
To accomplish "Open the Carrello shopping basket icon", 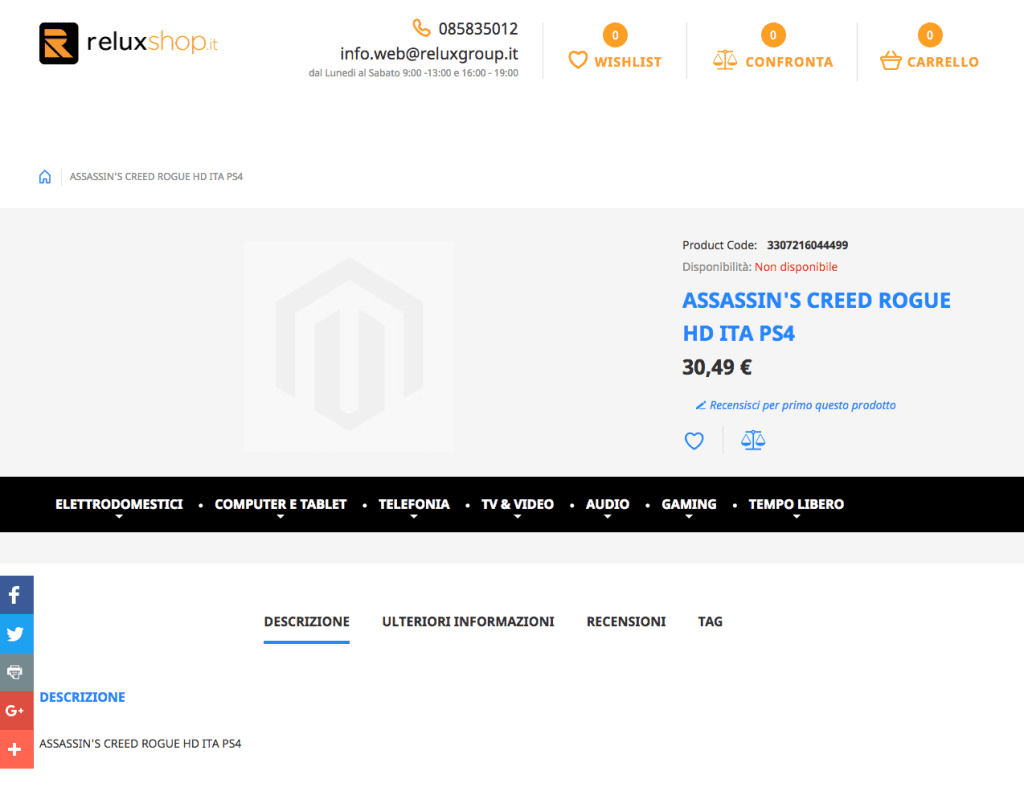I will 889,59.
